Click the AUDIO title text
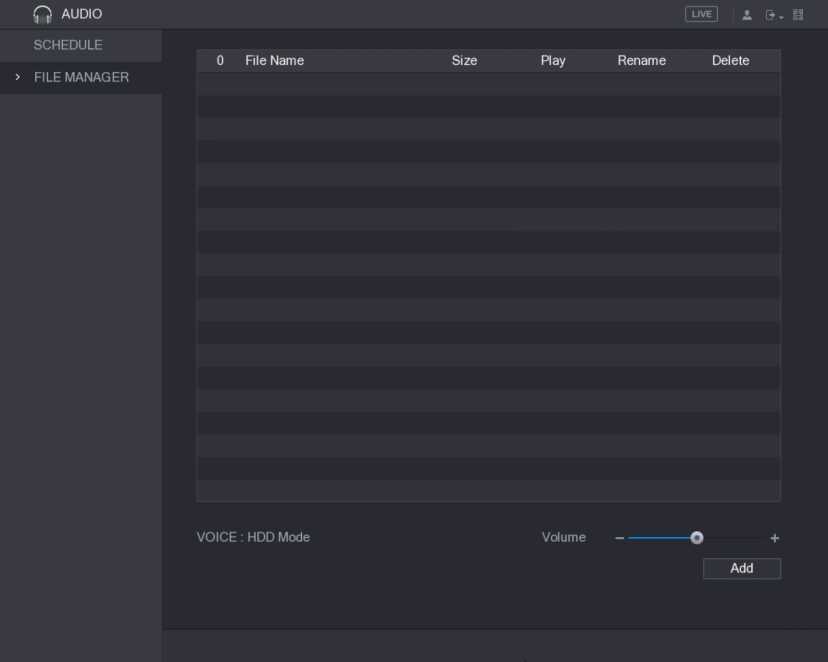 (82, 14)
